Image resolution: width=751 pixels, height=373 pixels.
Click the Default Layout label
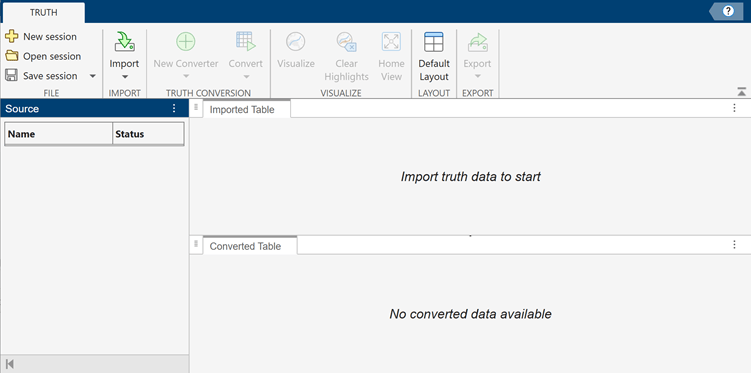[x=434, y=70]
